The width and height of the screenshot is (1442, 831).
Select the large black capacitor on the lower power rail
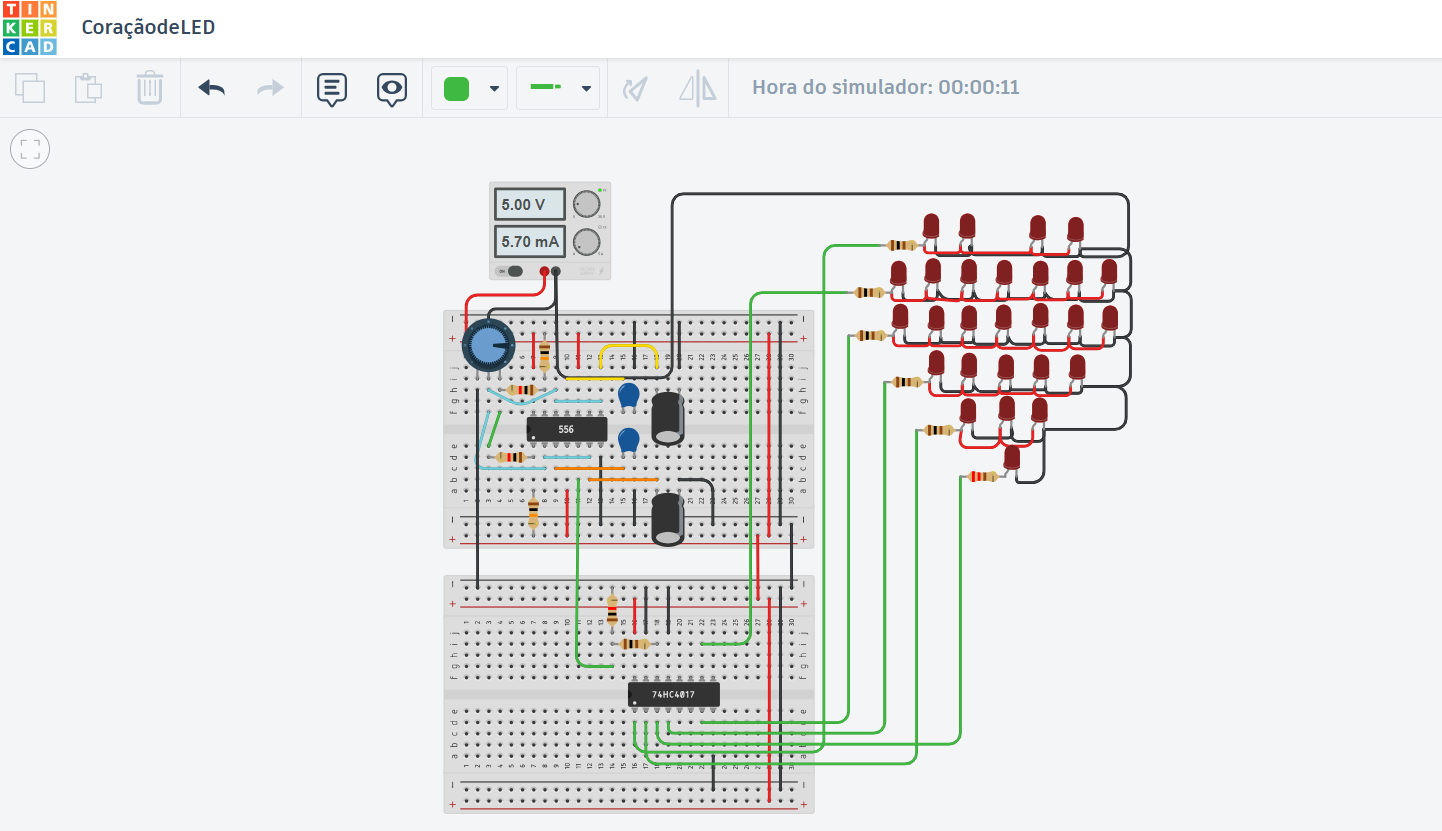[668, 519]
